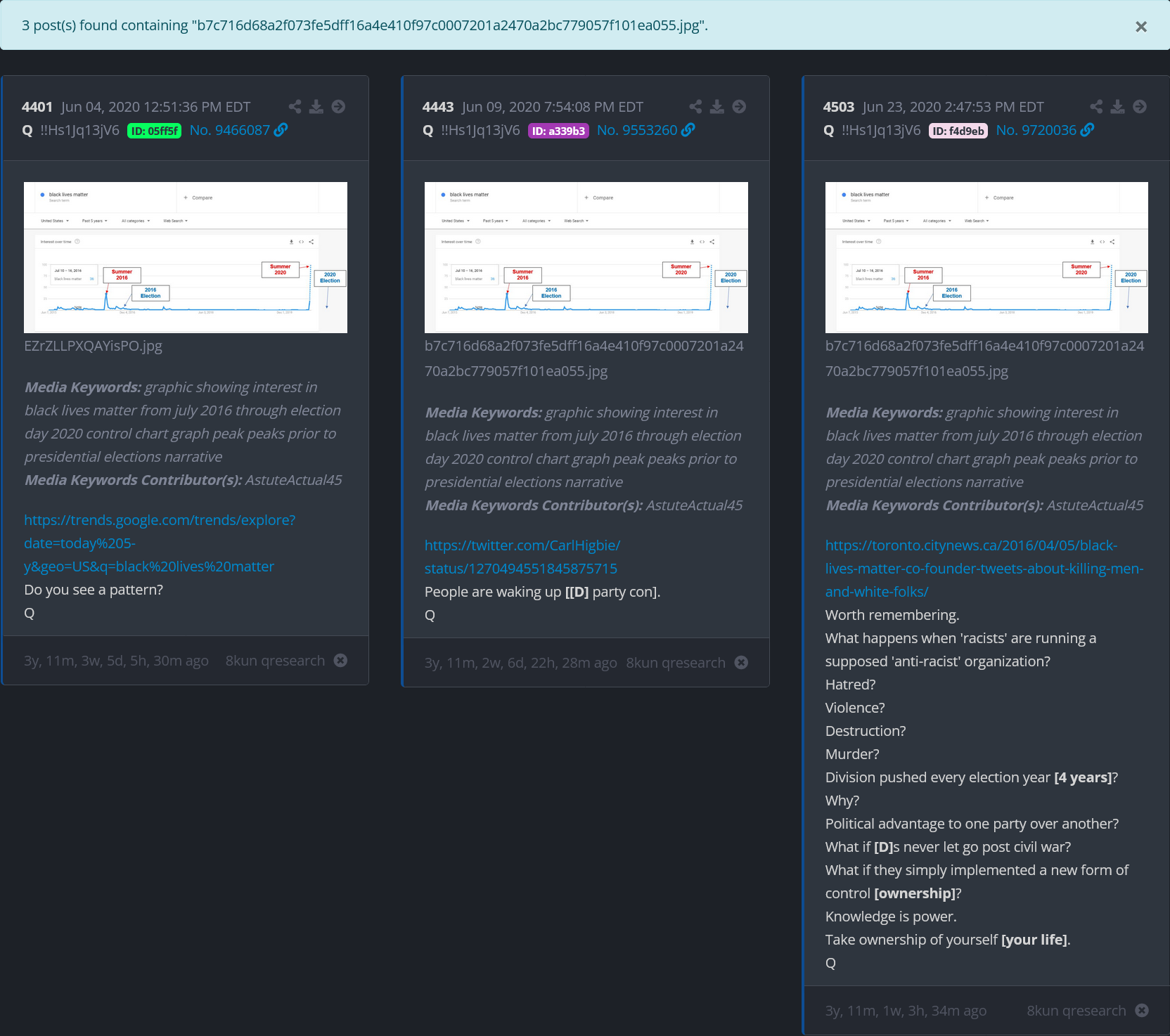
Task: Click contributor AstuteActual45 in post 4503
Action: click(x=1095, y=505)
